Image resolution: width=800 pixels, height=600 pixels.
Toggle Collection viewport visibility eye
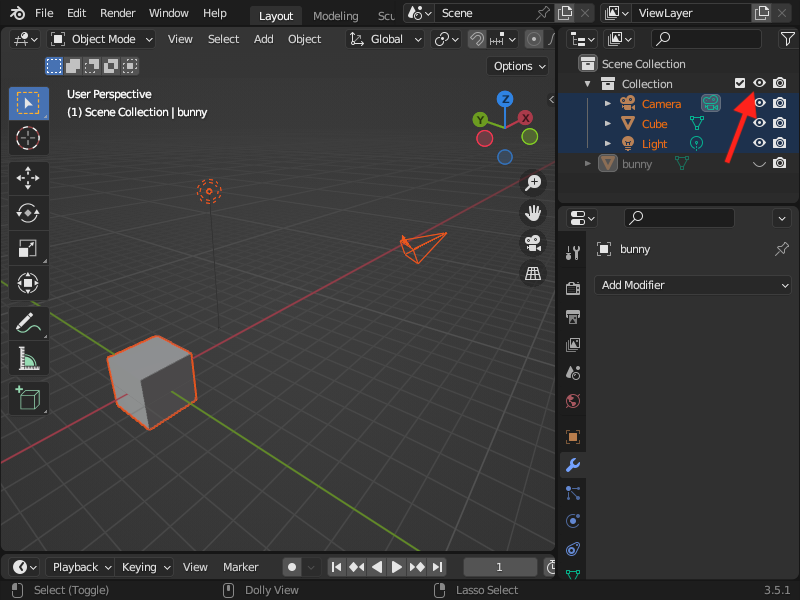click(760, 83)
